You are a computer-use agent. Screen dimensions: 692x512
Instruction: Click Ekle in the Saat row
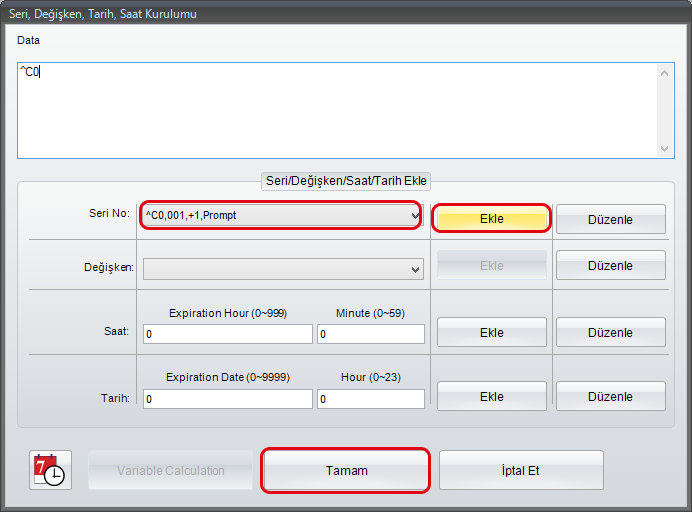point(491,332)
